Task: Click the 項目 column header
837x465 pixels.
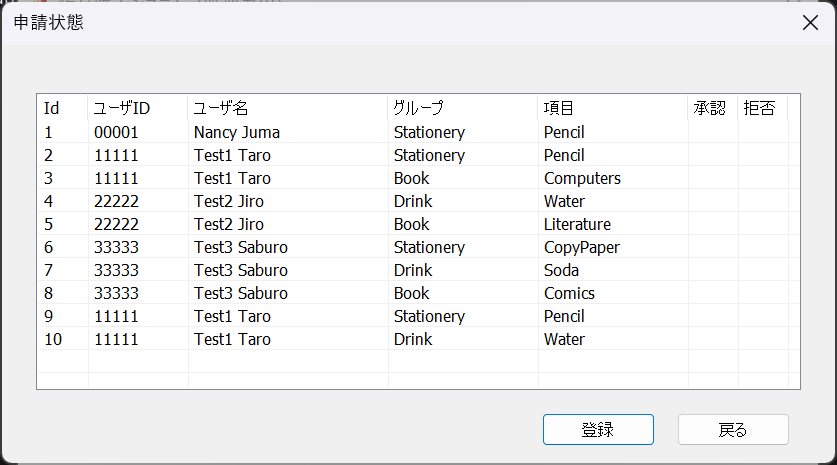Action: tap(612, 108)
